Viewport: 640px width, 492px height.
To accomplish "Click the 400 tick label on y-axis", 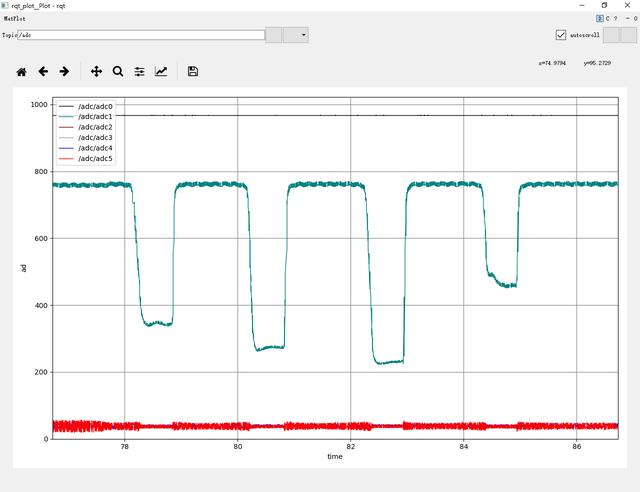I will (x=41, y=305).
